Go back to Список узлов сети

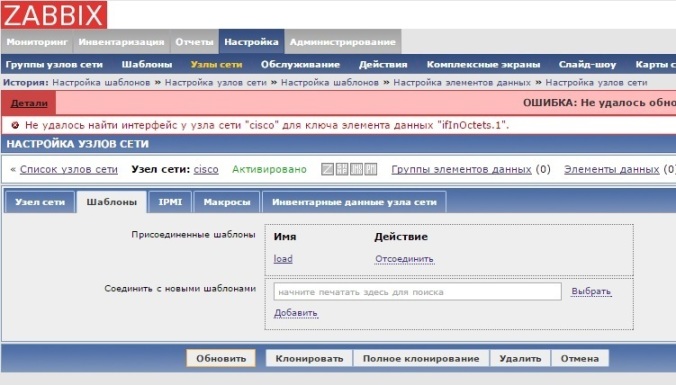coord(69,169)
